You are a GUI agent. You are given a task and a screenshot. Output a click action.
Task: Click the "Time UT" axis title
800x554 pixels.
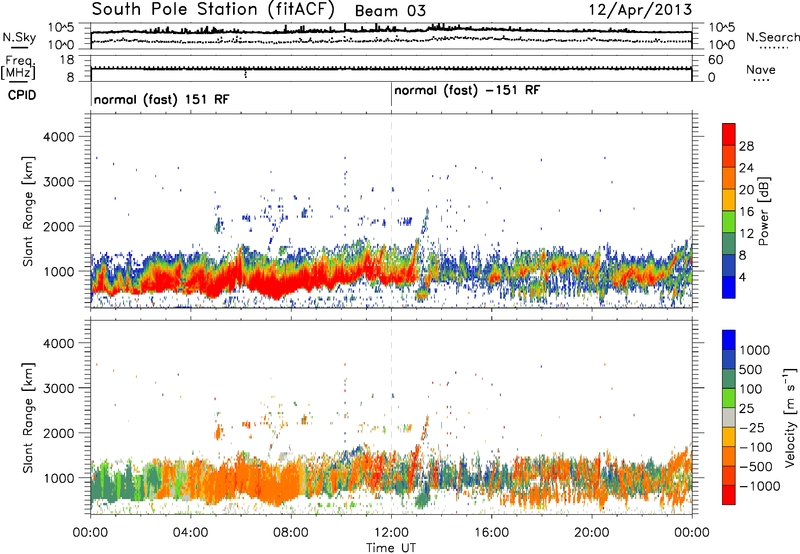(x=391, y=548)
